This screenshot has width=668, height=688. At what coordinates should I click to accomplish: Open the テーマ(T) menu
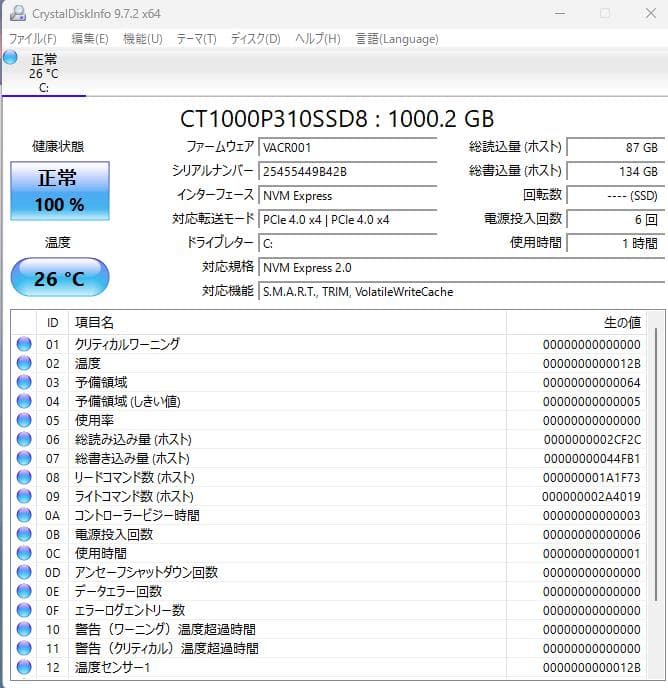pos(197,39)
